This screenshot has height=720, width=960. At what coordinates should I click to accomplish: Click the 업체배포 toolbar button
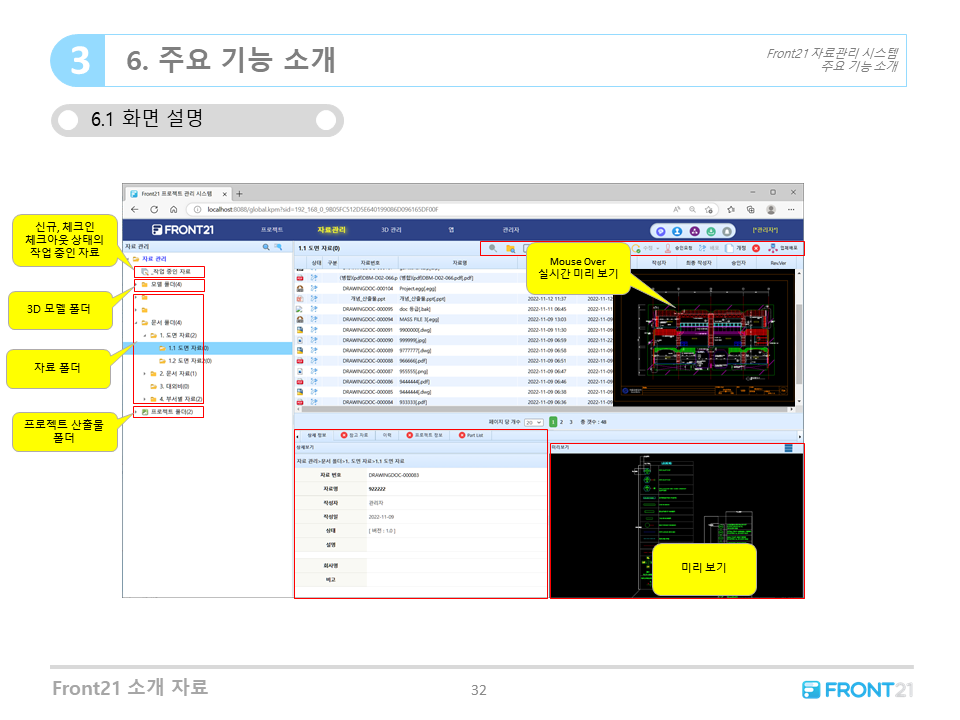783,248
